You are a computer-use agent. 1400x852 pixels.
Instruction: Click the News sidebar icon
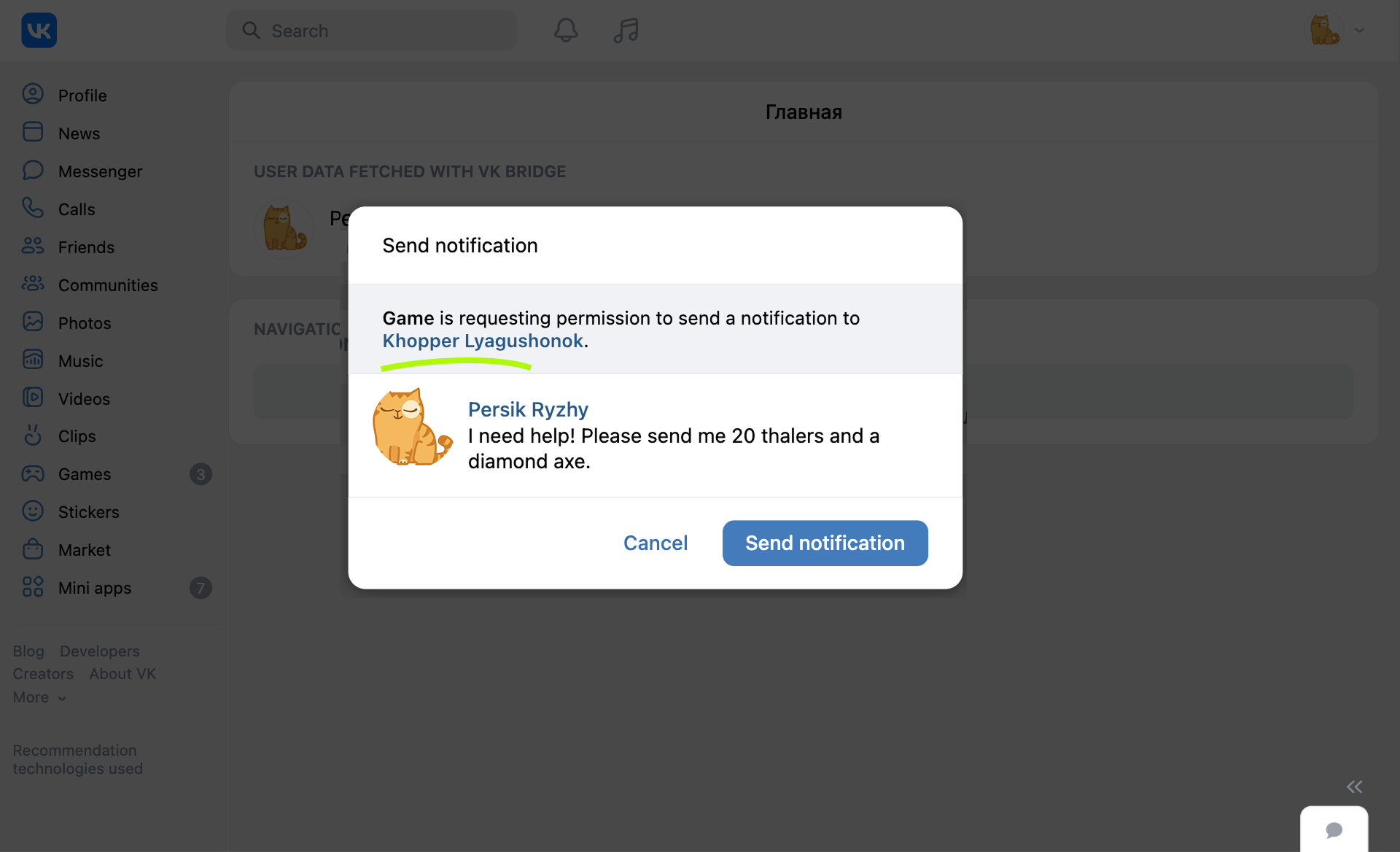pos(33,133)
